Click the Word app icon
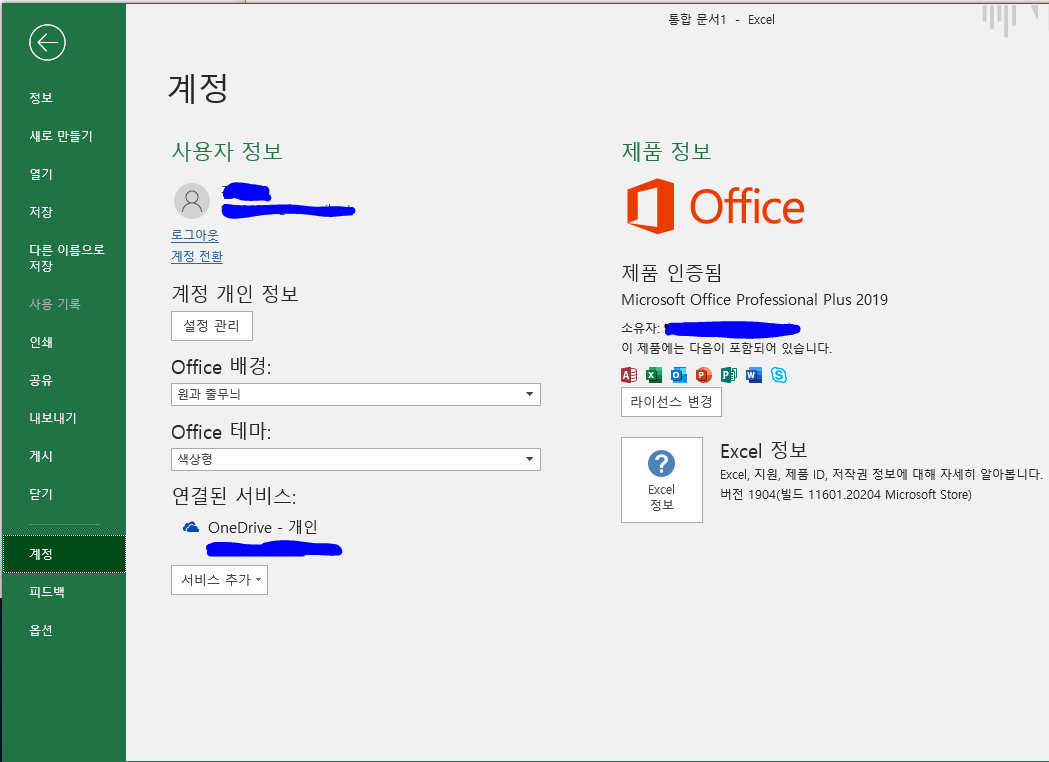The image size is (1049, 762). (x=753, y=375)
